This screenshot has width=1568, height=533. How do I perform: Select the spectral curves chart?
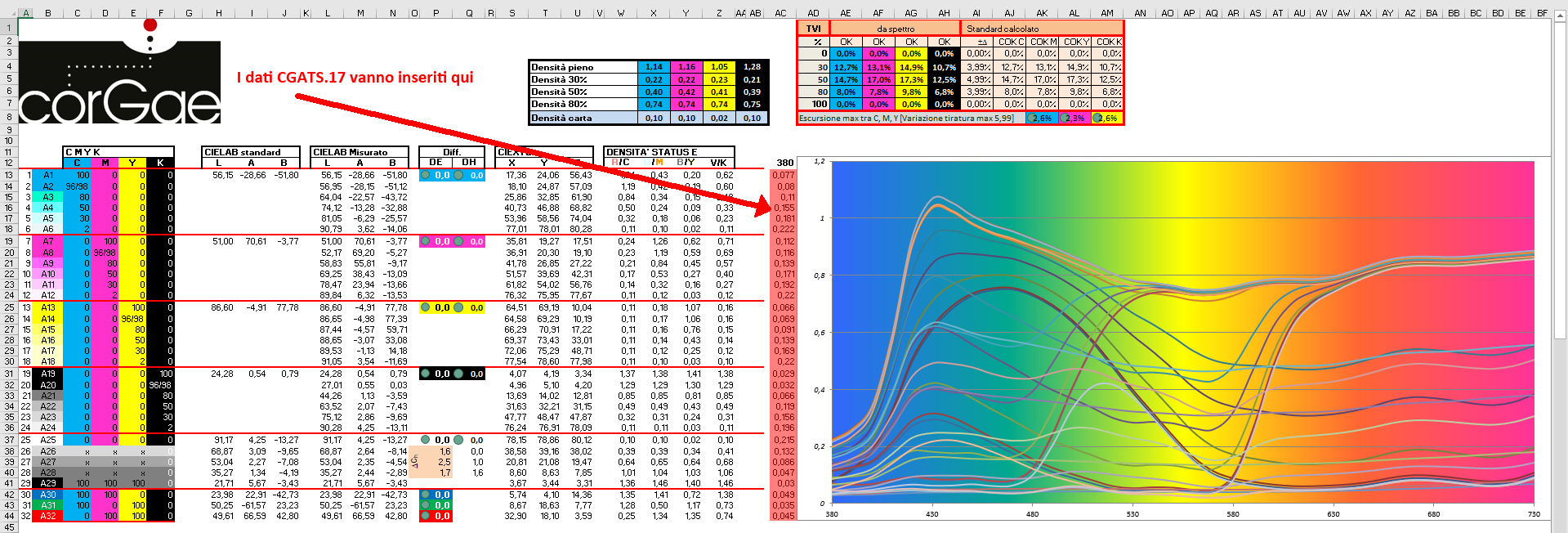pos(1173,338)
